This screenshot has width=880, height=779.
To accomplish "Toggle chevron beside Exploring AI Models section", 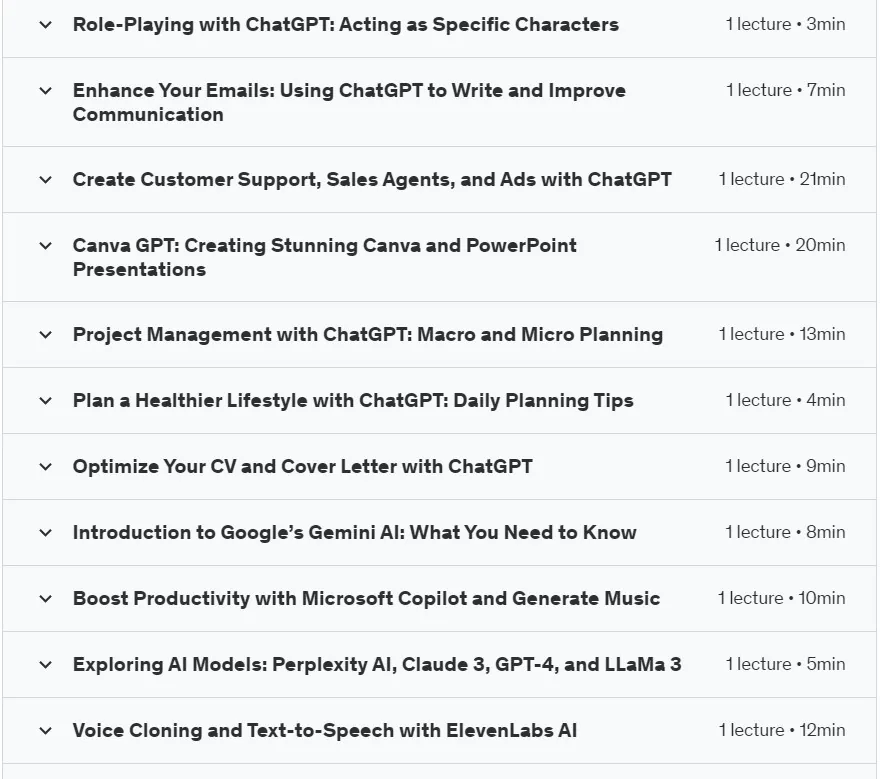I will coord(45,665).
